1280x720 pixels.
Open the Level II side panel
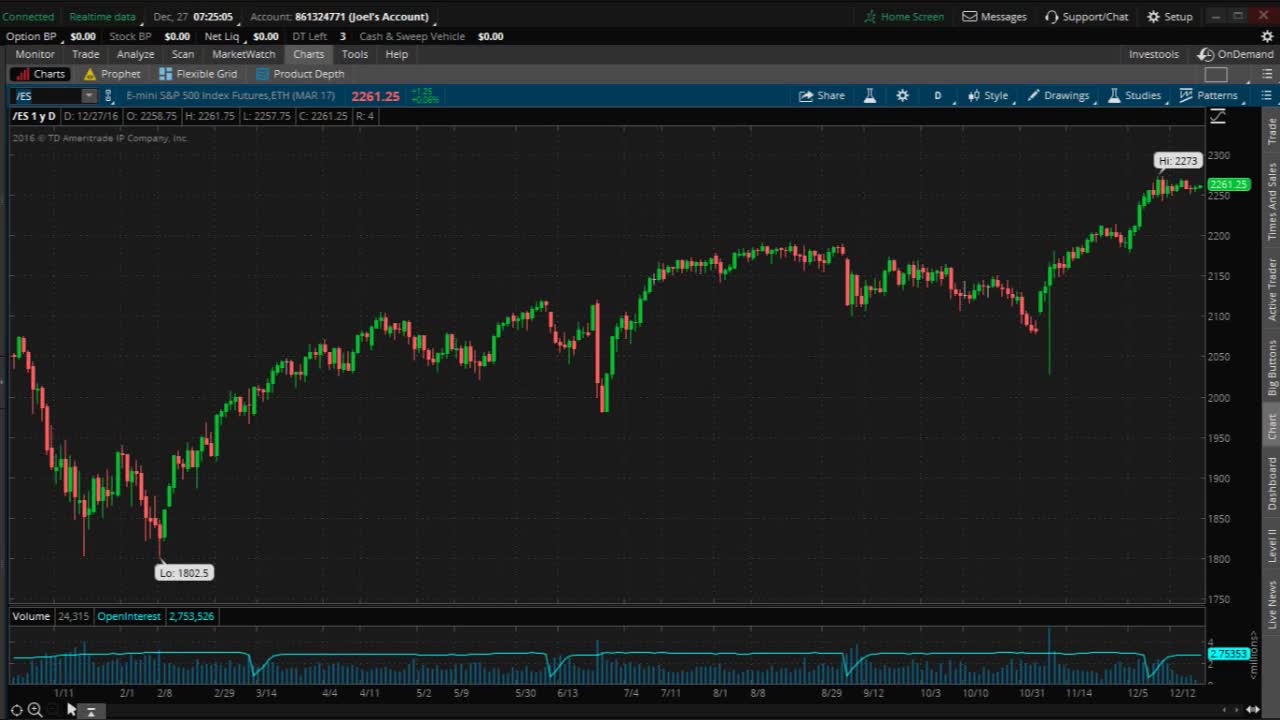pos(1272,545)
